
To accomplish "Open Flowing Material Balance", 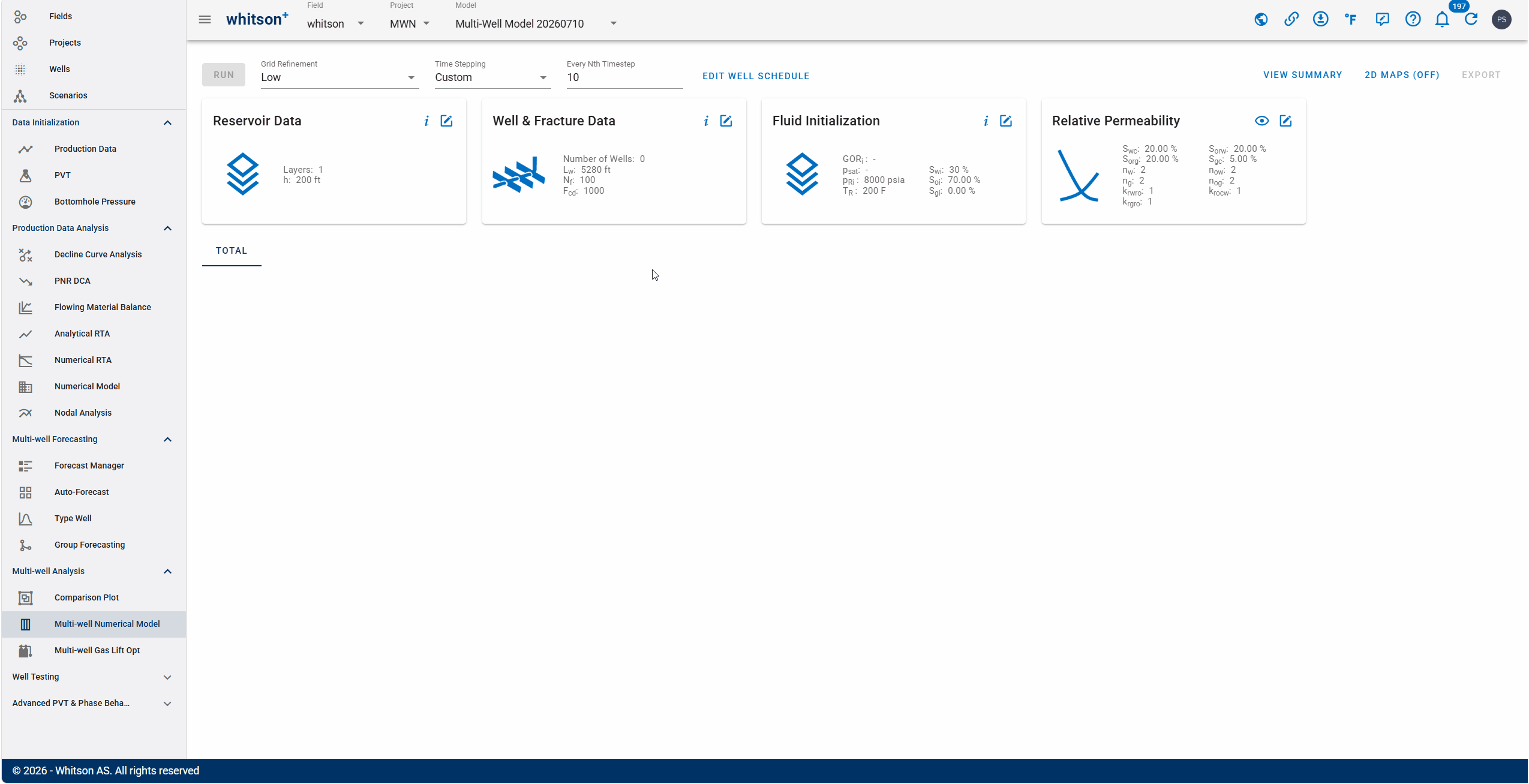I will [93, 307].
